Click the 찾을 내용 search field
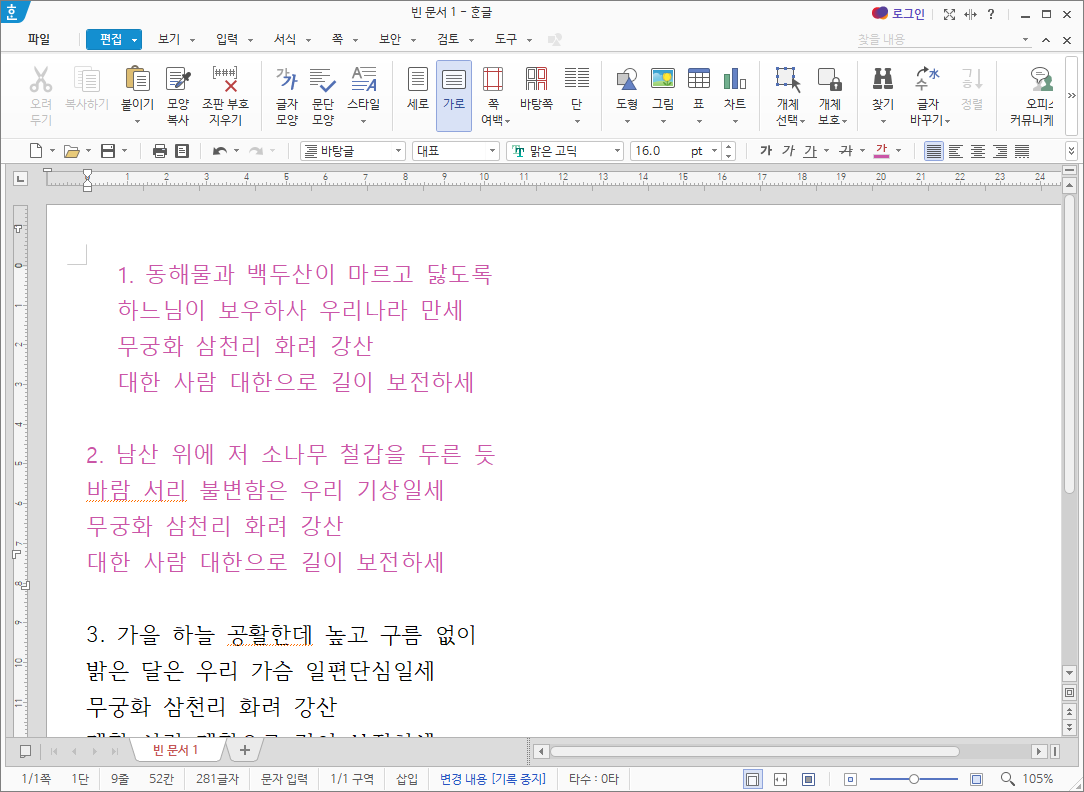Screen dimensions: 1084x792 [937, 39]
